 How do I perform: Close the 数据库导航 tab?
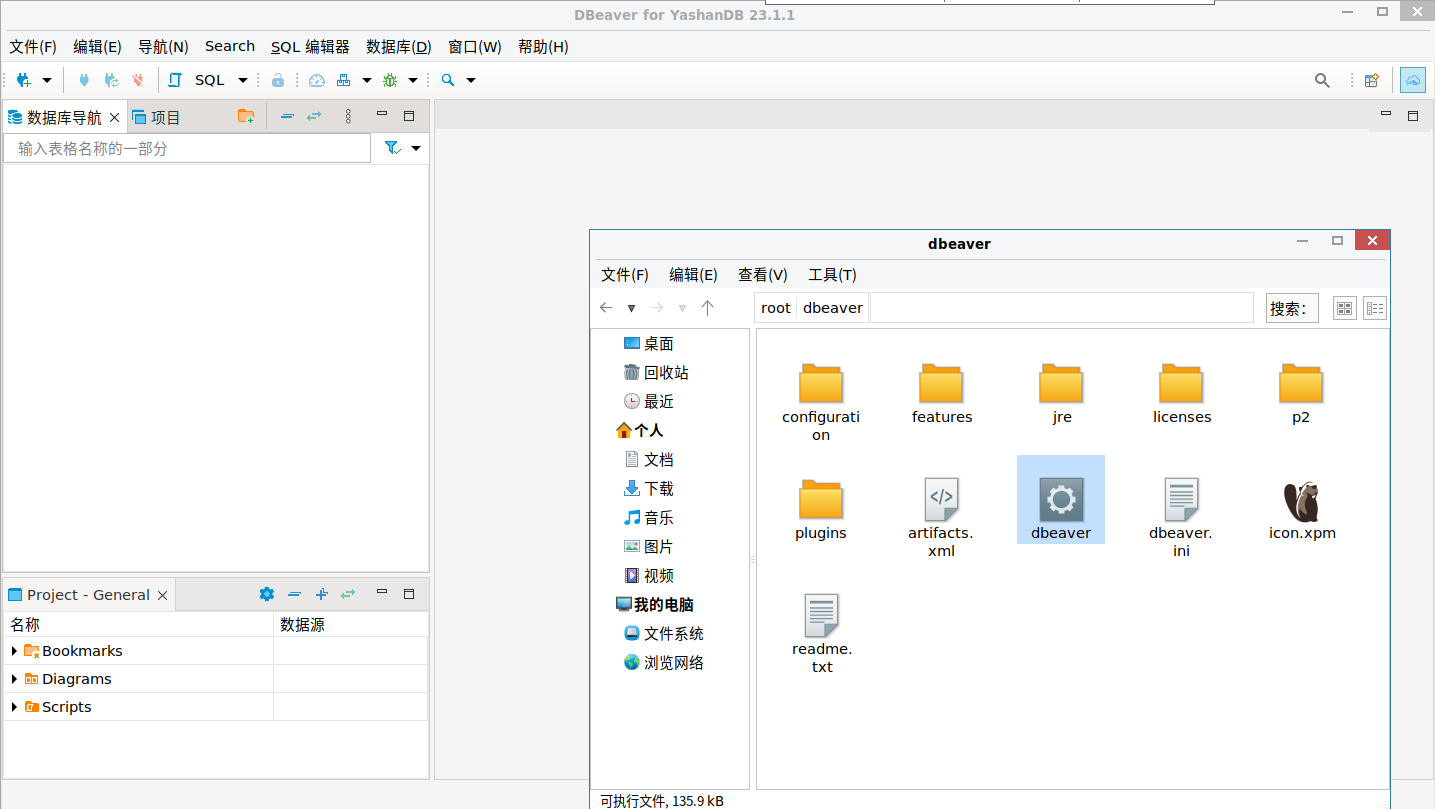115,118
